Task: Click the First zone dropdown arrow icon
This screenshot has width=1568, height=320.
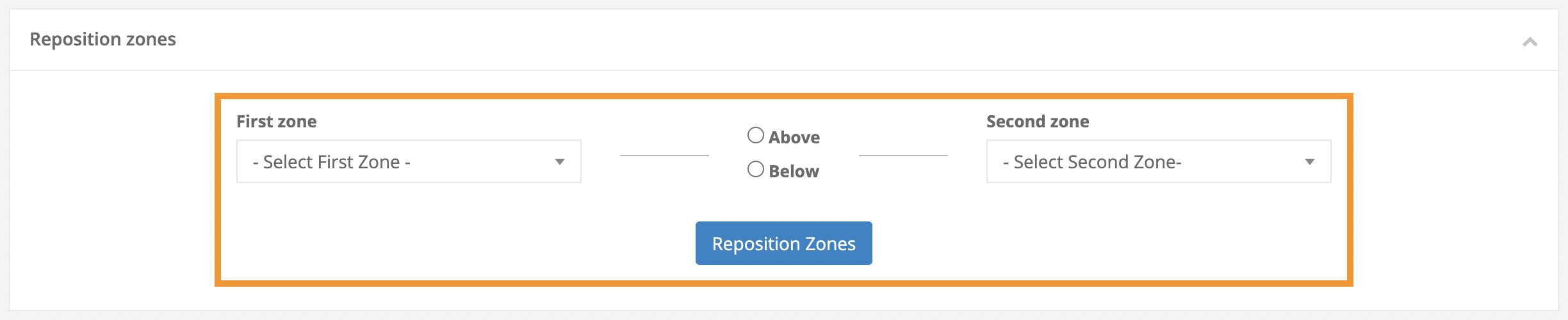Action: 560,162
